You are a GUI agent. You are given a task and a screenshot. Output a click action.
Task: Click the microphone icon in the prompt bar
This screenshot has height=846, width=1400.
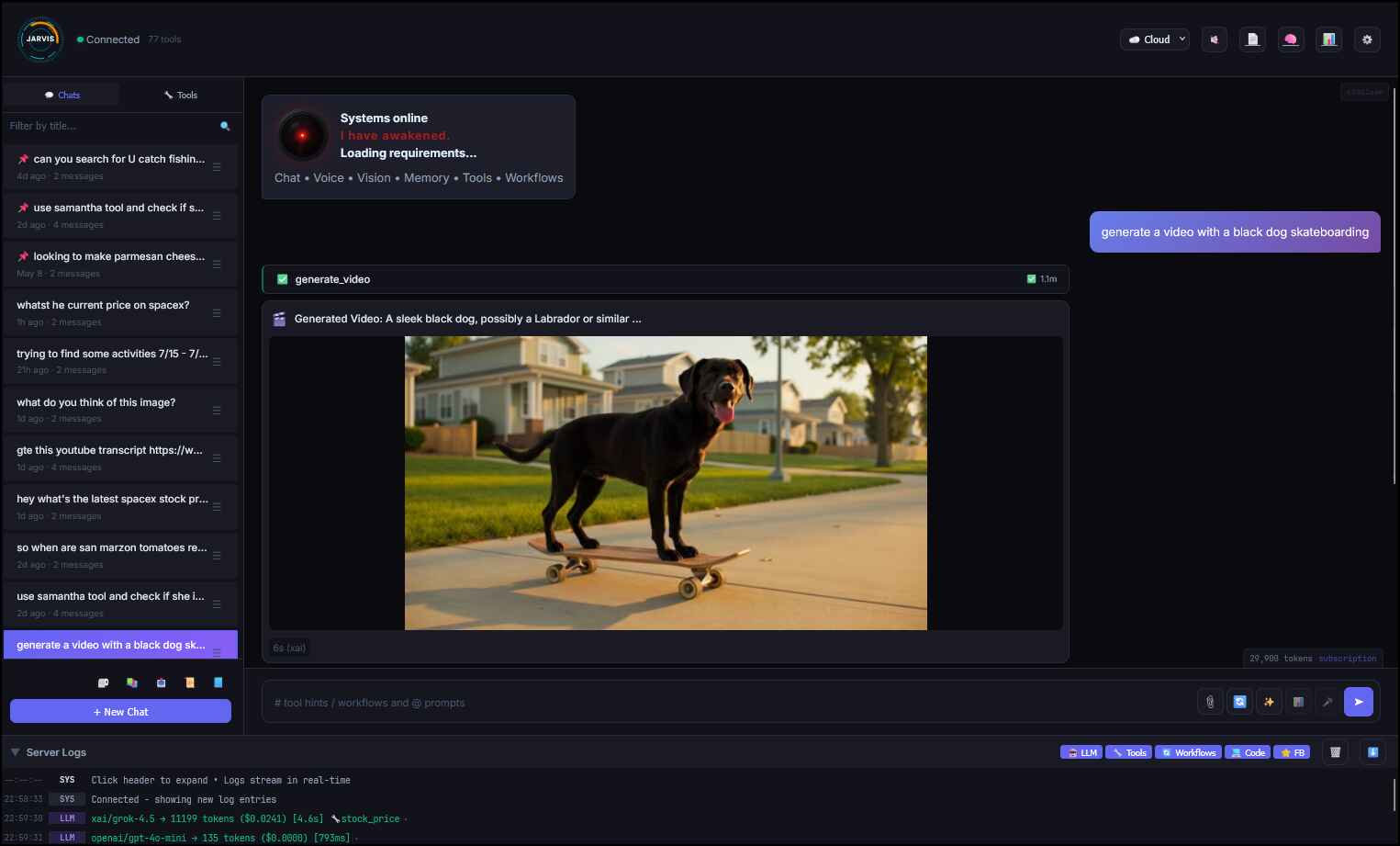1327,702
